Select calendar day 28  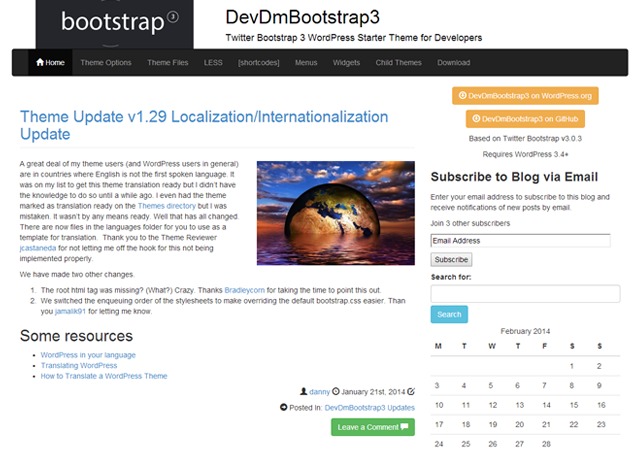pyautogui.click(x=547, y=444)
